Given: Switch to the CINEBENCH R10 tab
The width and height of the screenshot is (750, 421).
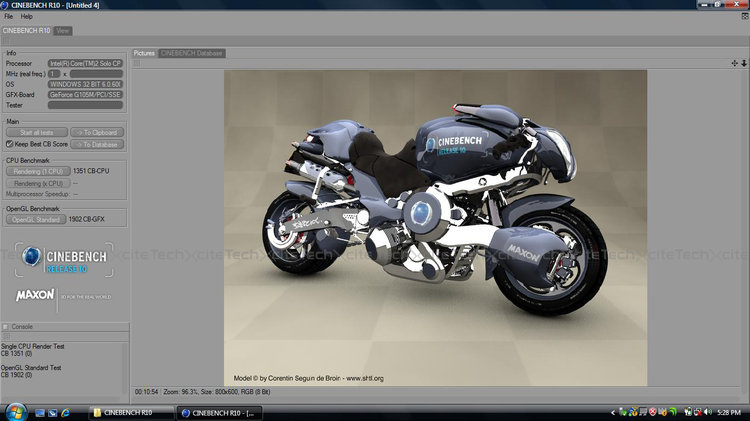Looking at the screenshot, I should (26, 31).
